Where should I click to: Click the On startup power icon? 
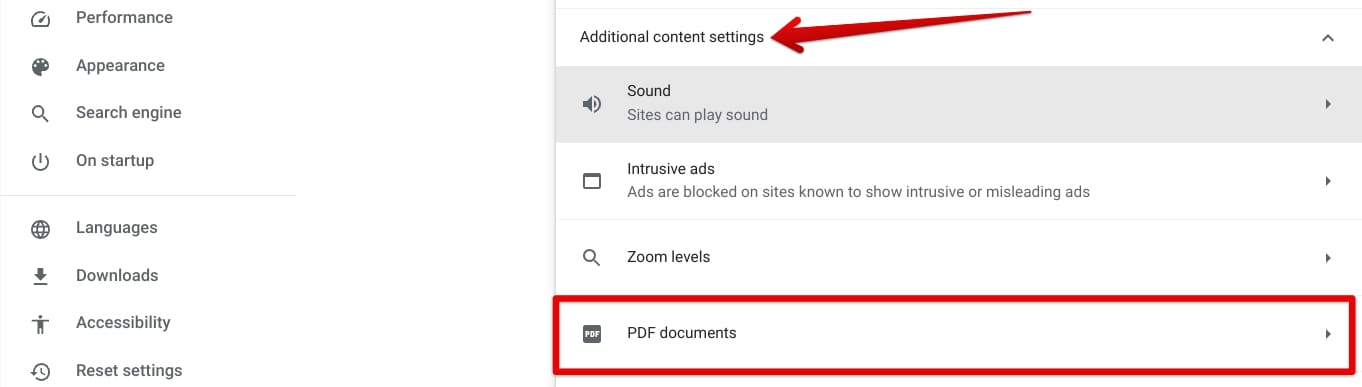[40, 161]
